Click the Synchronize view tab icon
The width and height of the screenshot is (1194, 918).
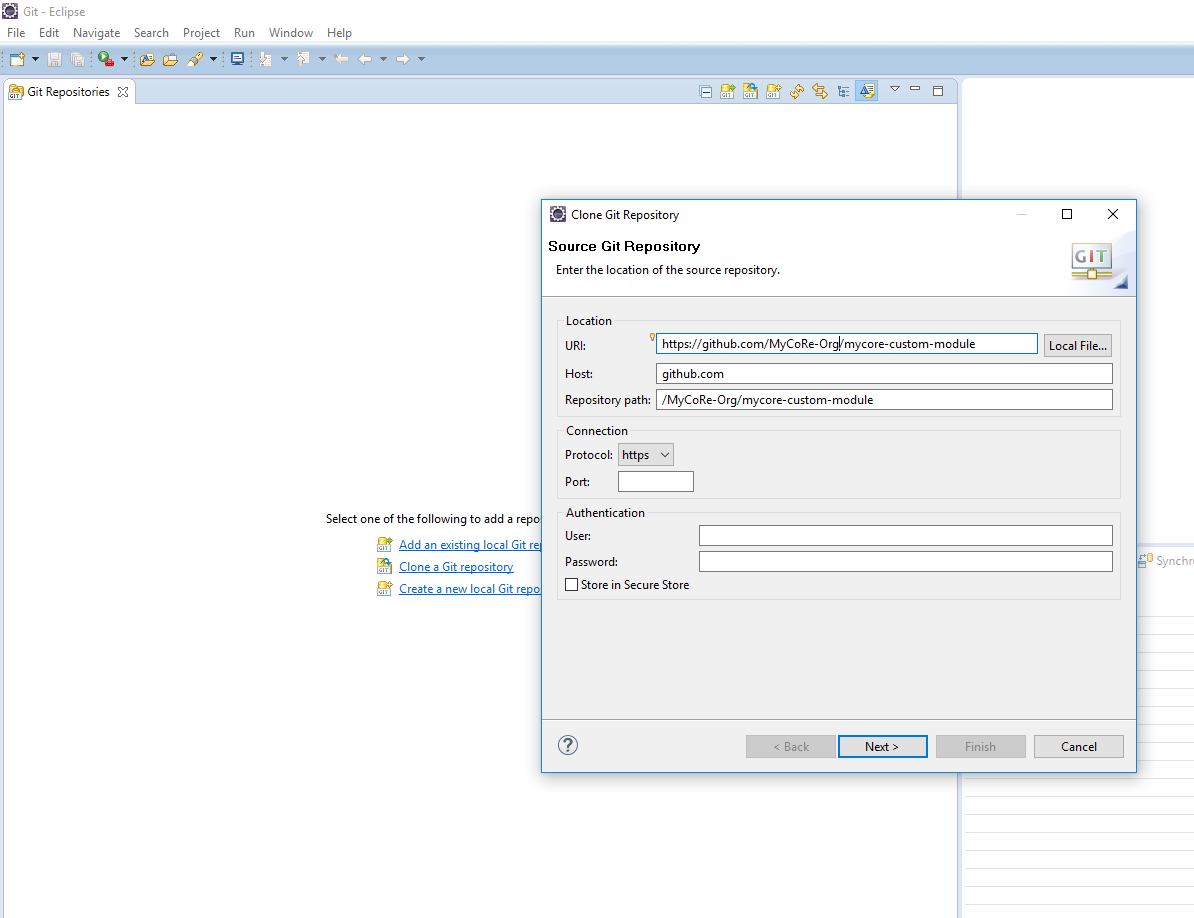click(x=1145, y=560)
